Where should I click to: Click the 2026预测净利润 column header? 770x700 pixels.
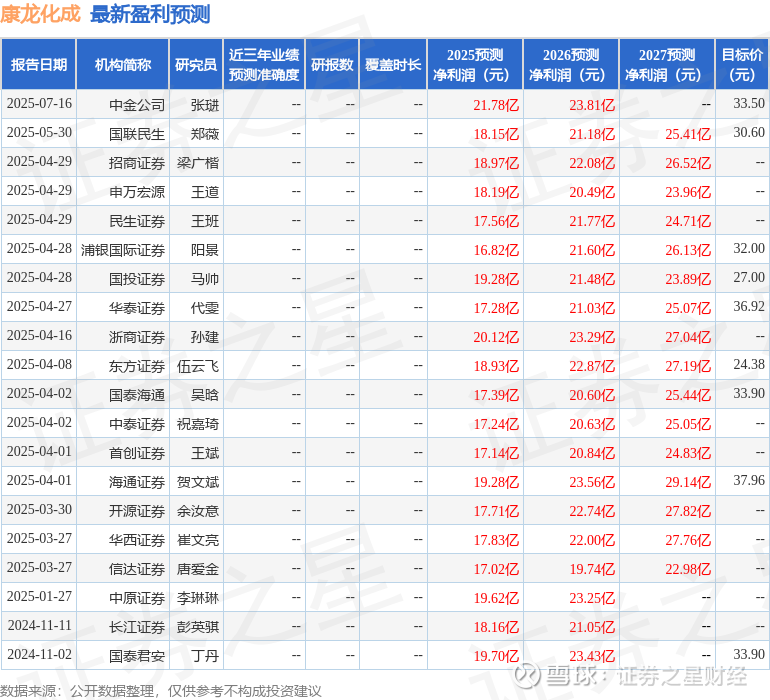[571, 64]
